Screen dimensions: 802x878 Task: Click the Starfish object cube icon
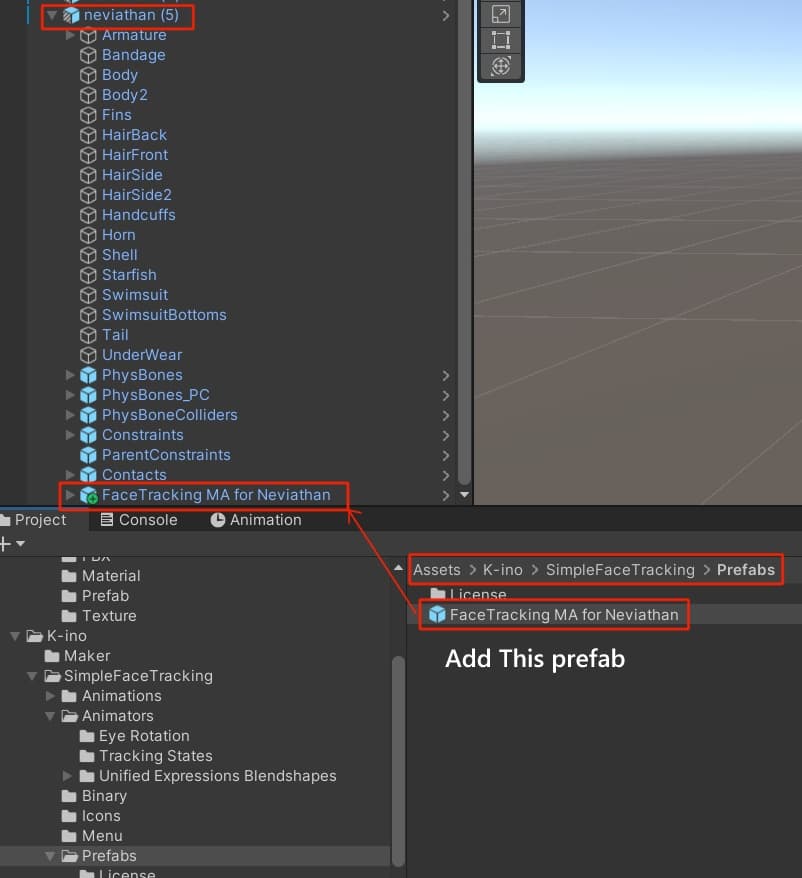[88, 275]
